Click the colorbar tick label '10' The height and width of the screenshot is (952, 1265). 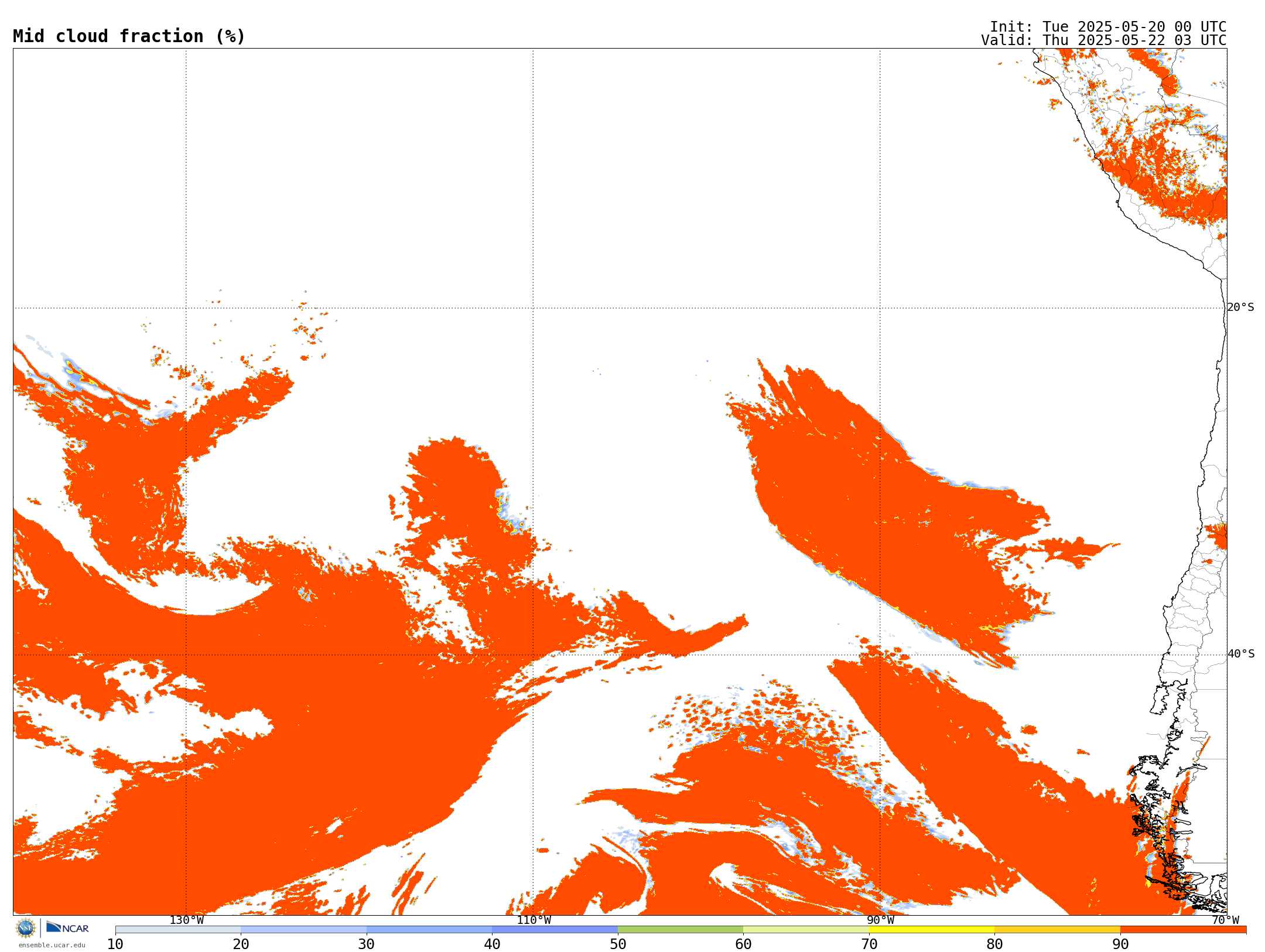pyautogui.click(x=115, y=944)
